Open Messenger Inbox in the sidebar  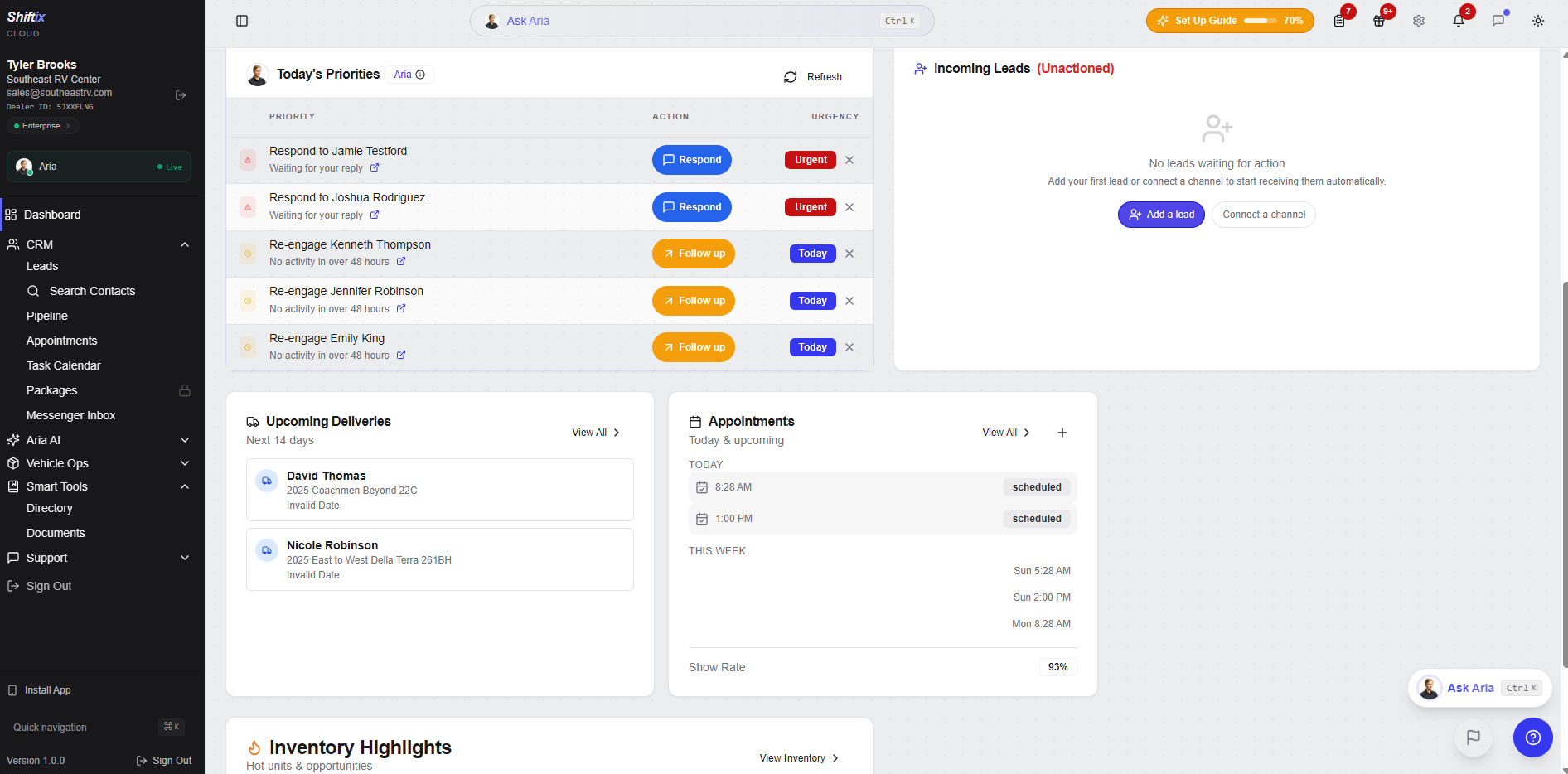point(71,415)
